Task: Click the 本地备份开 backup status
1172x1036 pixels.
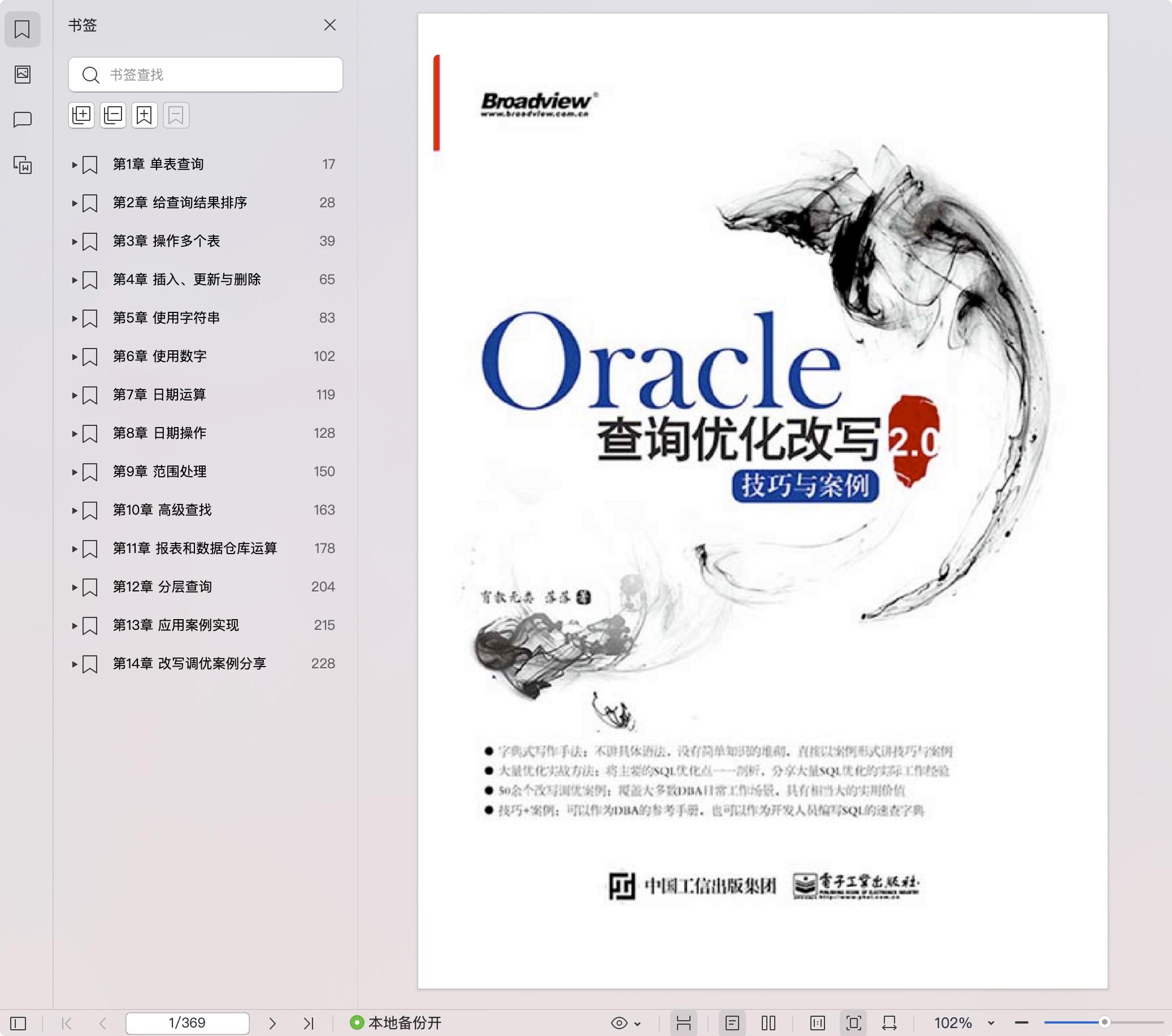Action: 396,1023
